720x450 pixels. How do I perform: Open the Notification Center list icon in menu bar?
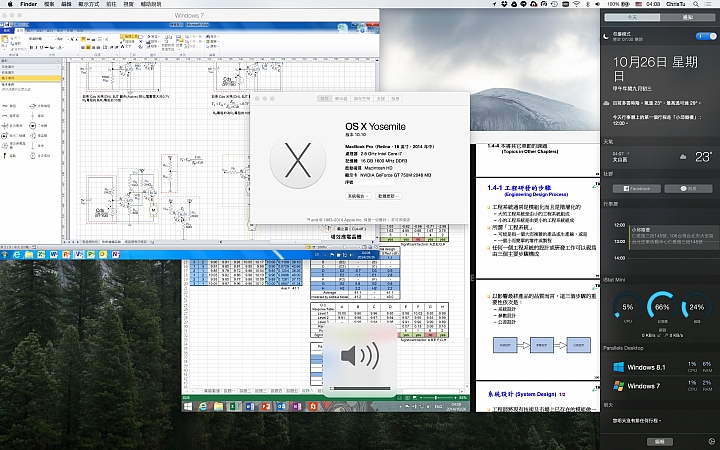[x=708, y=5]
